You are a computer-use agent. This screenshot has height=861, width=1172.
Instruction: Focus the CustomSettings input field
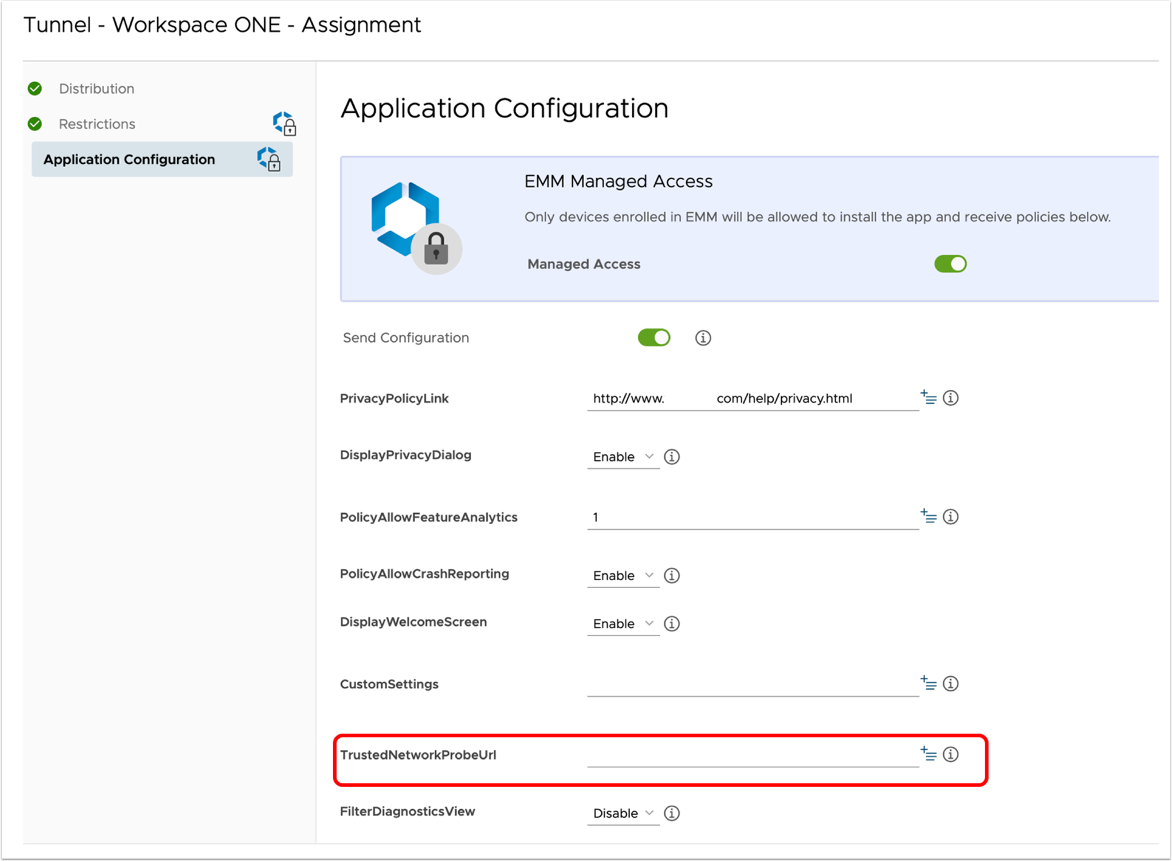[752, 684]
